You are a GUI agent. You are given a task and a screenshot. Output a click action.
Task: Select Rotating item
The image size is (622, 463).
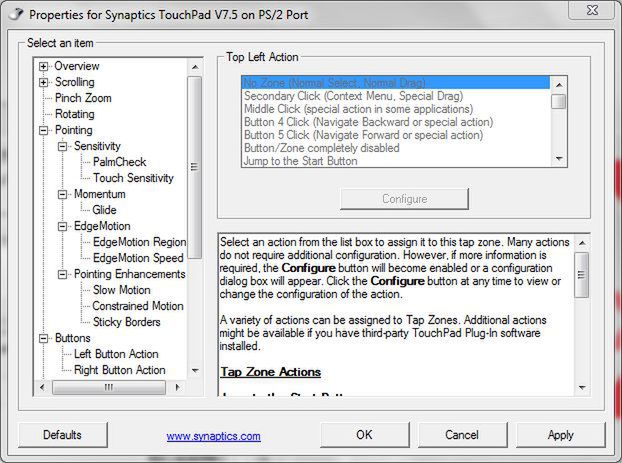75,114
